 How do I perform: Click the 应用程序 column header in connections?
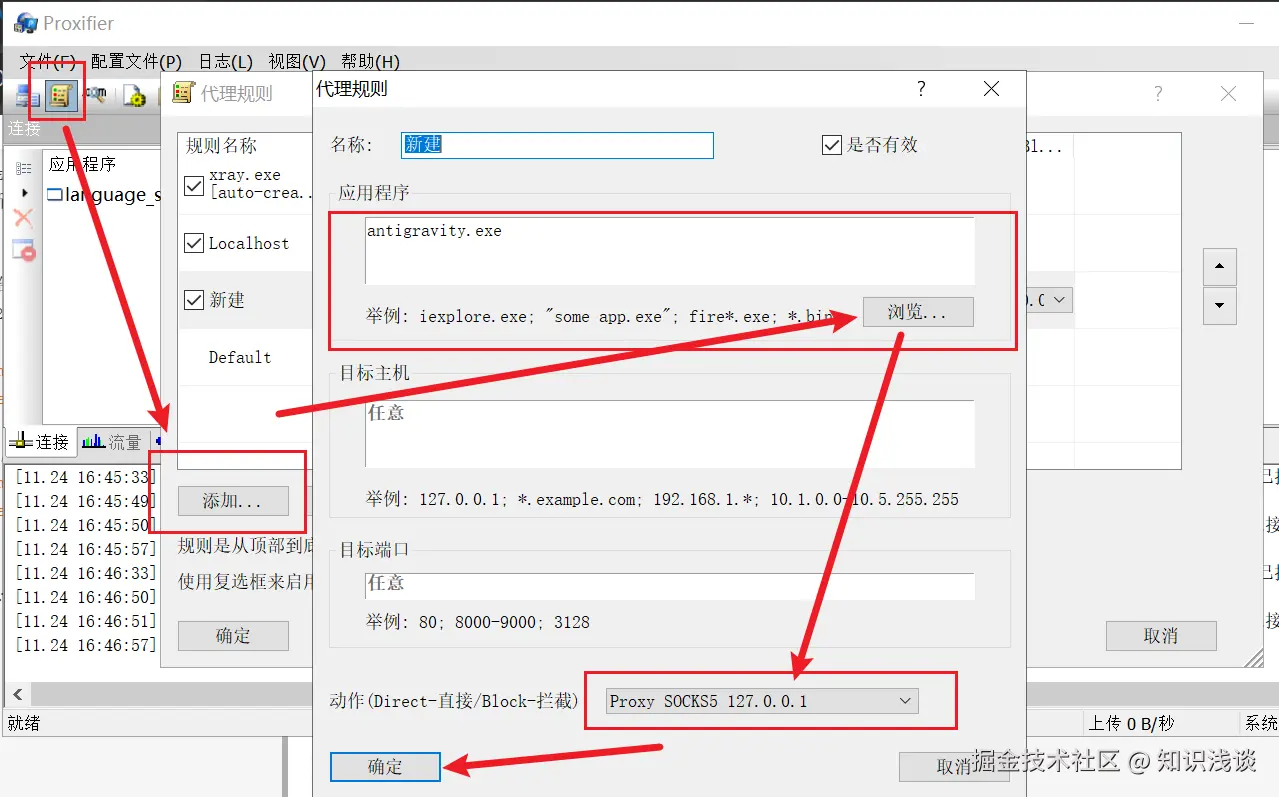83,164
